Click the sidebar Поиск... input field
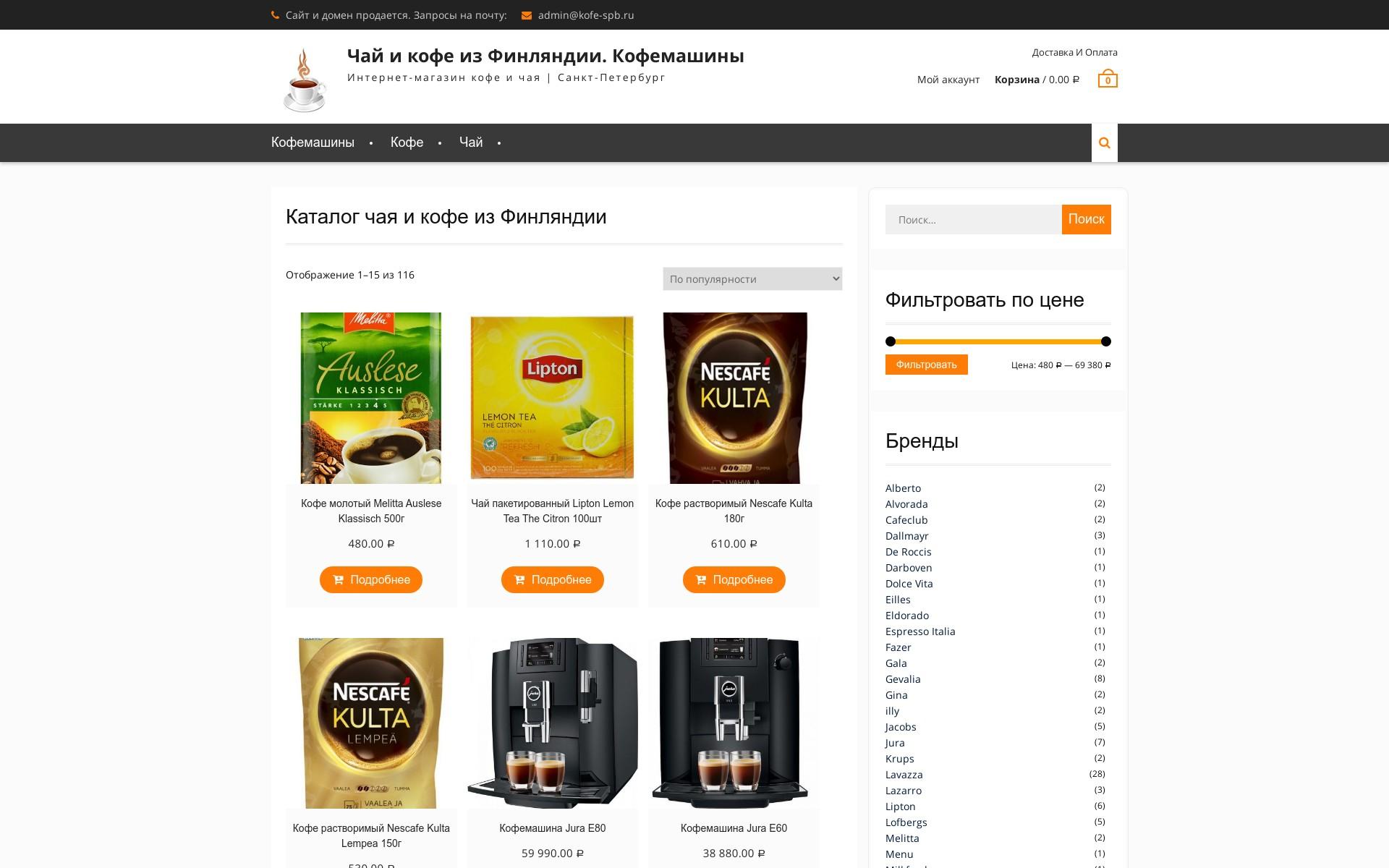Viewport: 1389px width, 868px height. [x=973, y=220]
